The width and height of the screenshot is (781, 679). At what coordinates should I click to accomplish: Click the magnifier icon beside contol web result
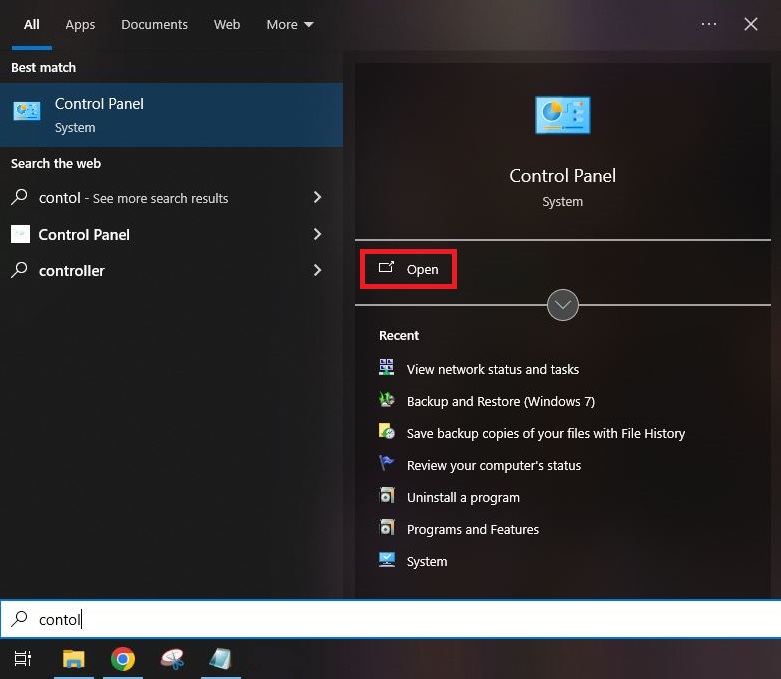click(19, 197)
